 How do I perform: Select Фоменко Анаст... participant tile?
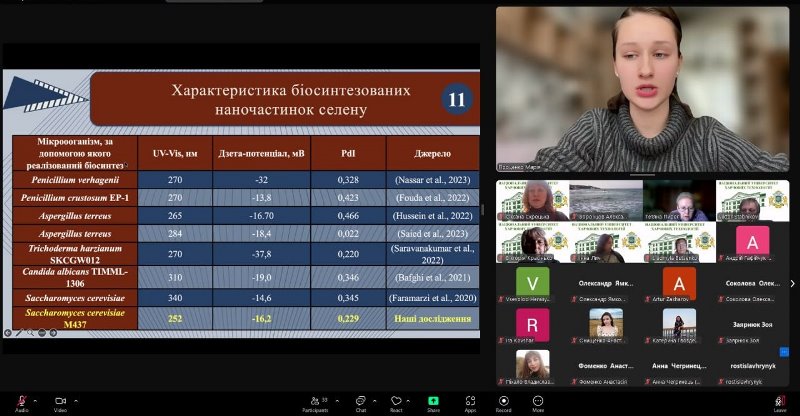pyautogui.click(x=606, y=366)
